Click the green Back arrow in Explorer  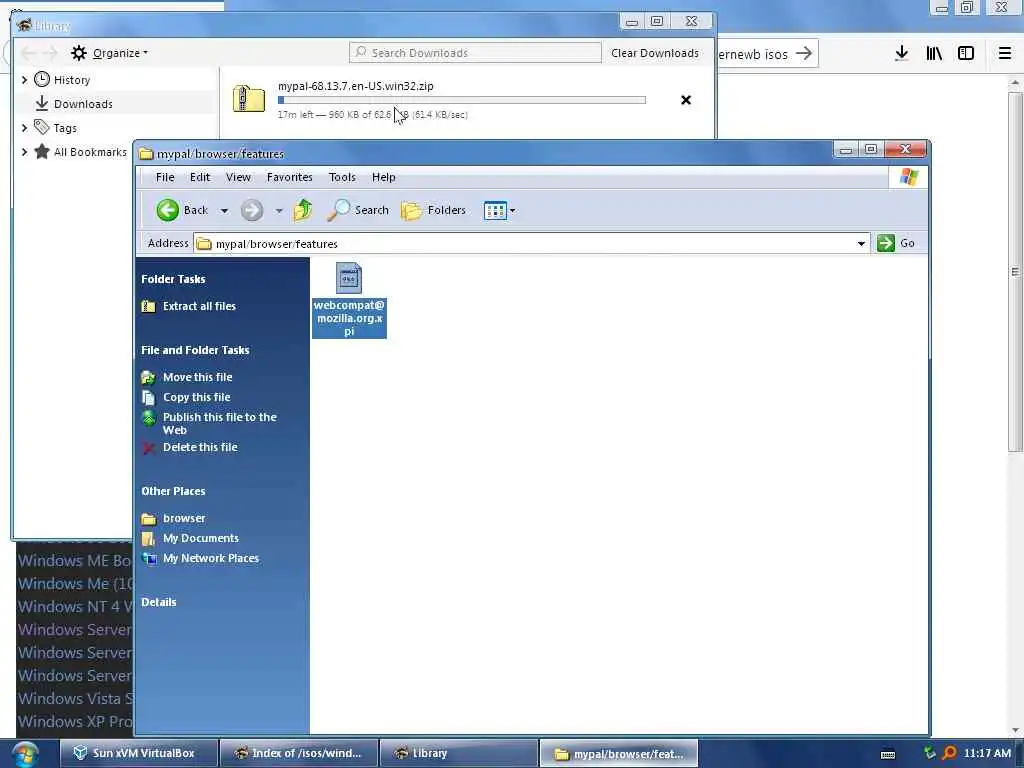168,210
